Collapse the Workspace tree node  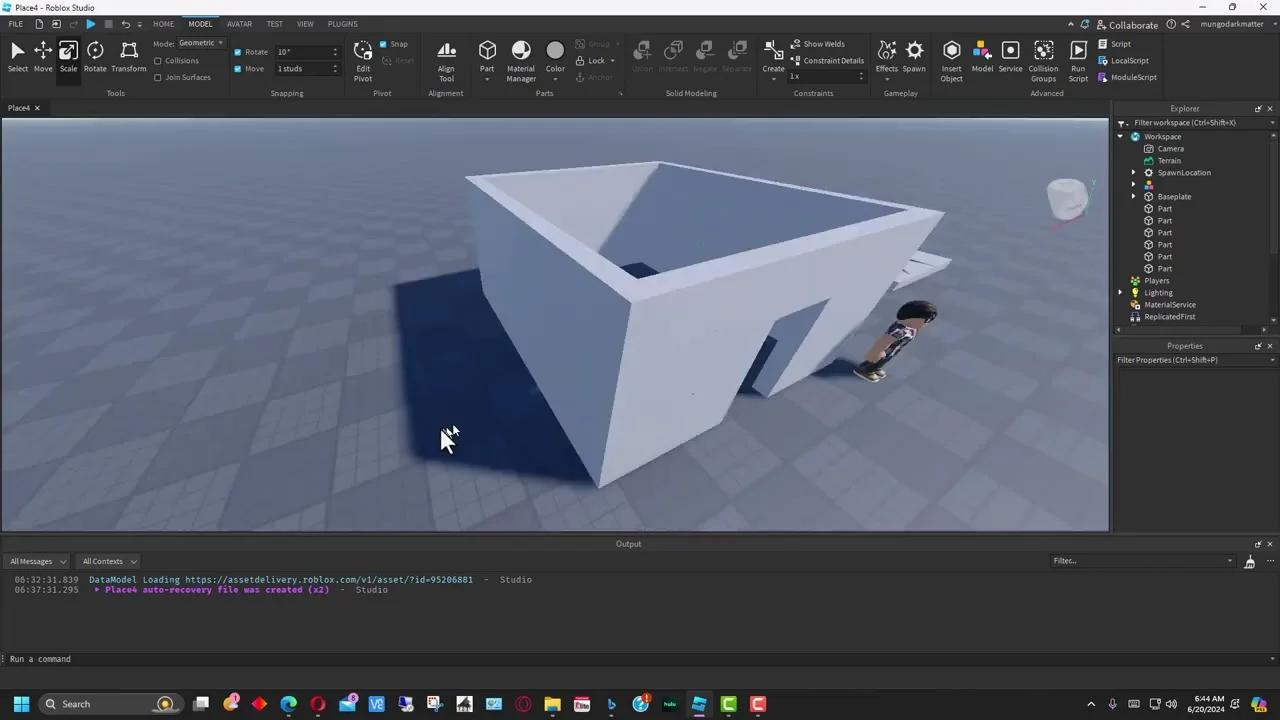pos(1121,137)
